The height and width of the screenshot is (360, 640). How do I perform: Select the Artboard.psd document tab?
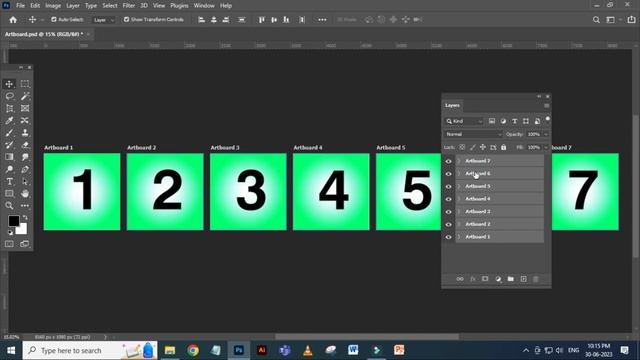[44, 34]
